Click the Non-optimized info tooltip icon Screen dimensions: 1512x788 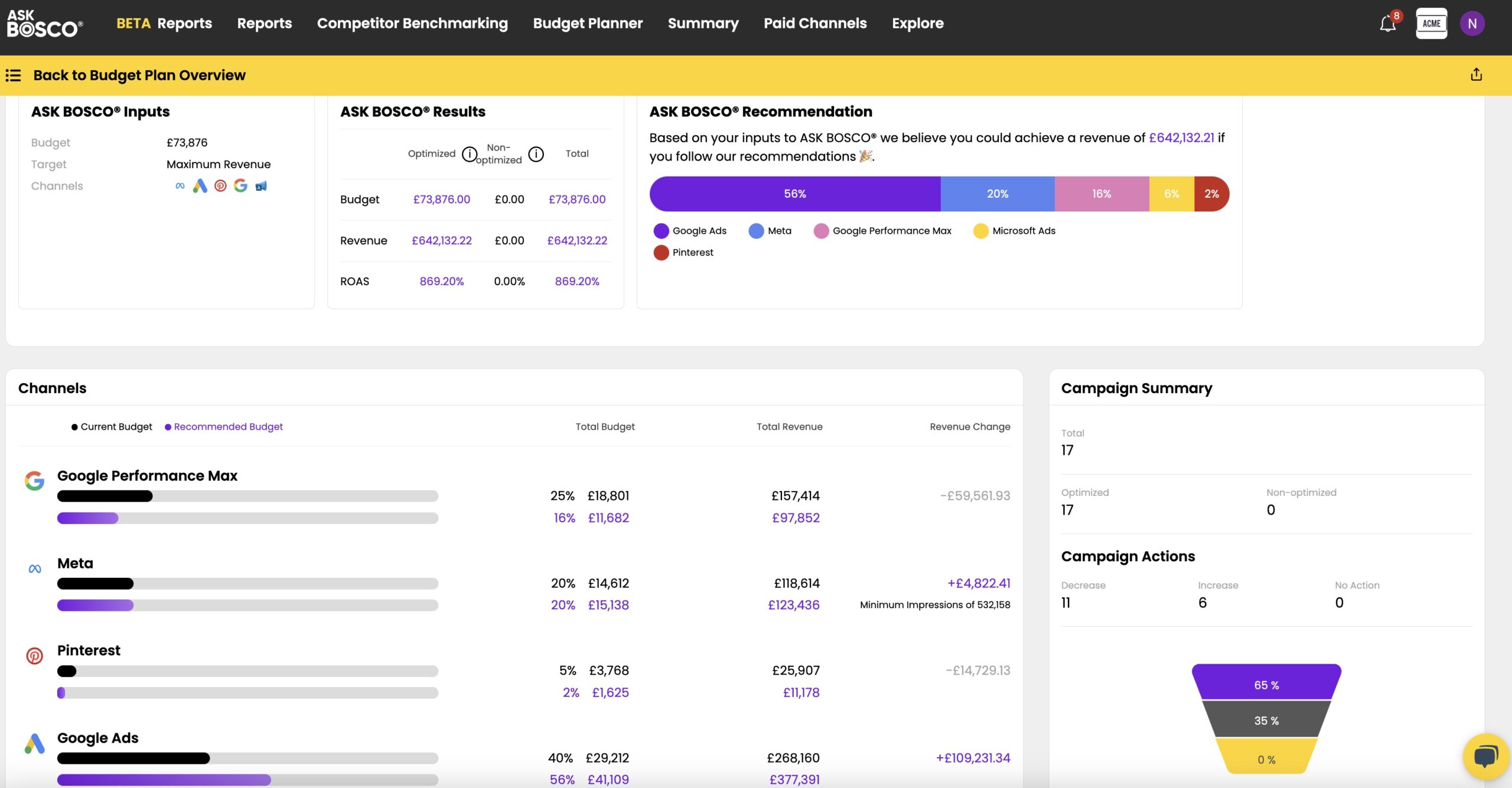tap(535, 153)
